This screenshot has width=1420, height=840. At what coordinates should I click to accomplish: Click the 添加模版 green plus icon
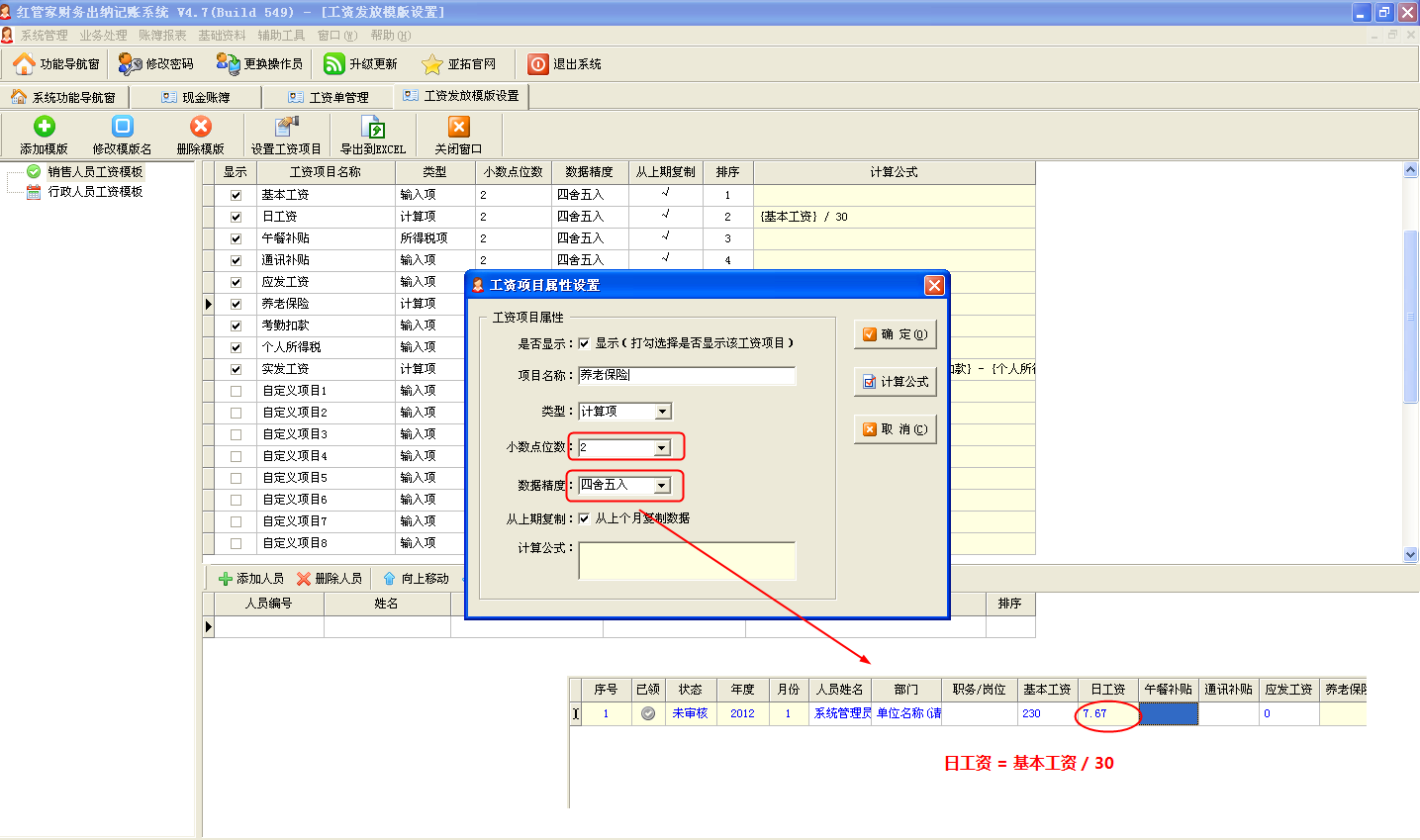[x=45, y=127]
